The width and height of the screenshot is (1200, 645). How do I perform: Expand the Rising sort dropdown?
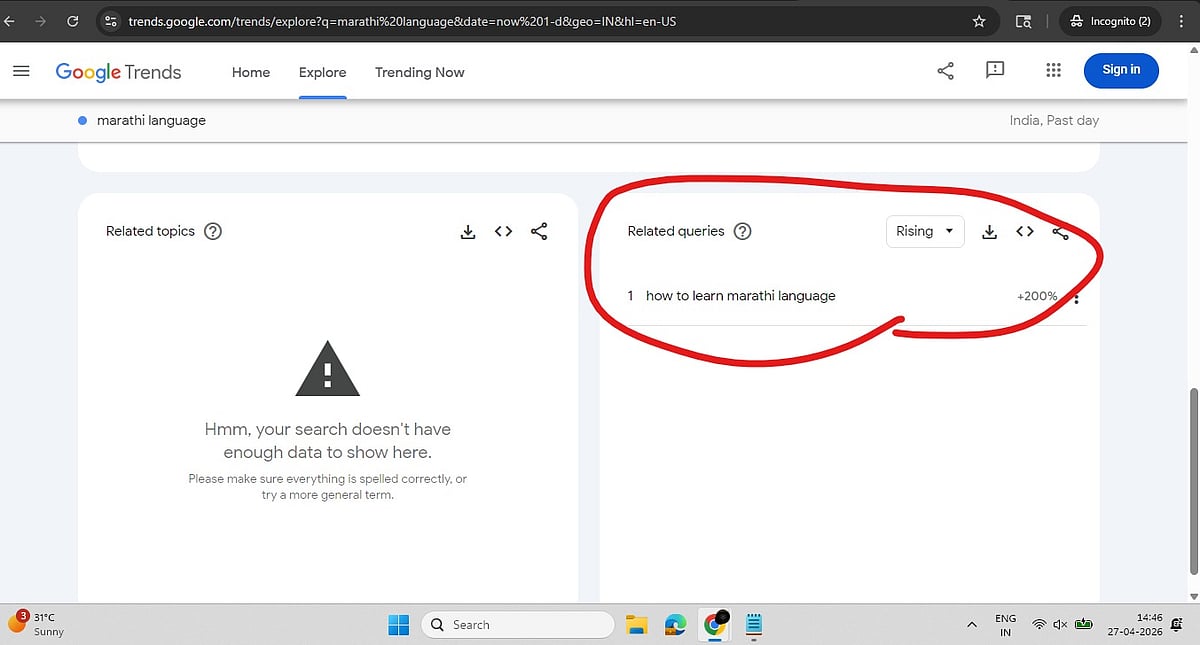(925, 231)
